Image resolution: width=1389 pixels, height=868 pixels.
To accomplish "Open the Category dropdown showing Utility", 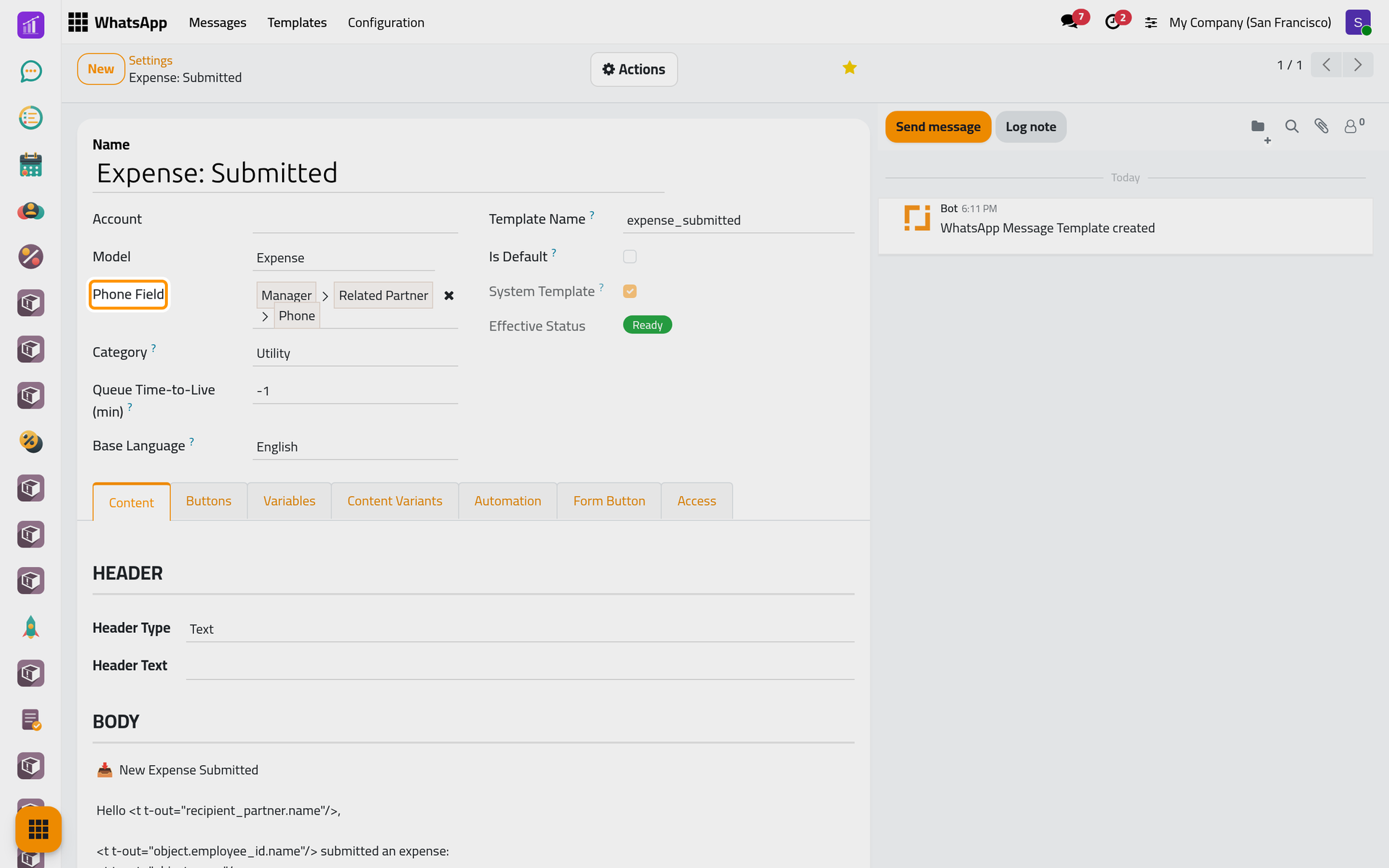I will coord(355,353).
